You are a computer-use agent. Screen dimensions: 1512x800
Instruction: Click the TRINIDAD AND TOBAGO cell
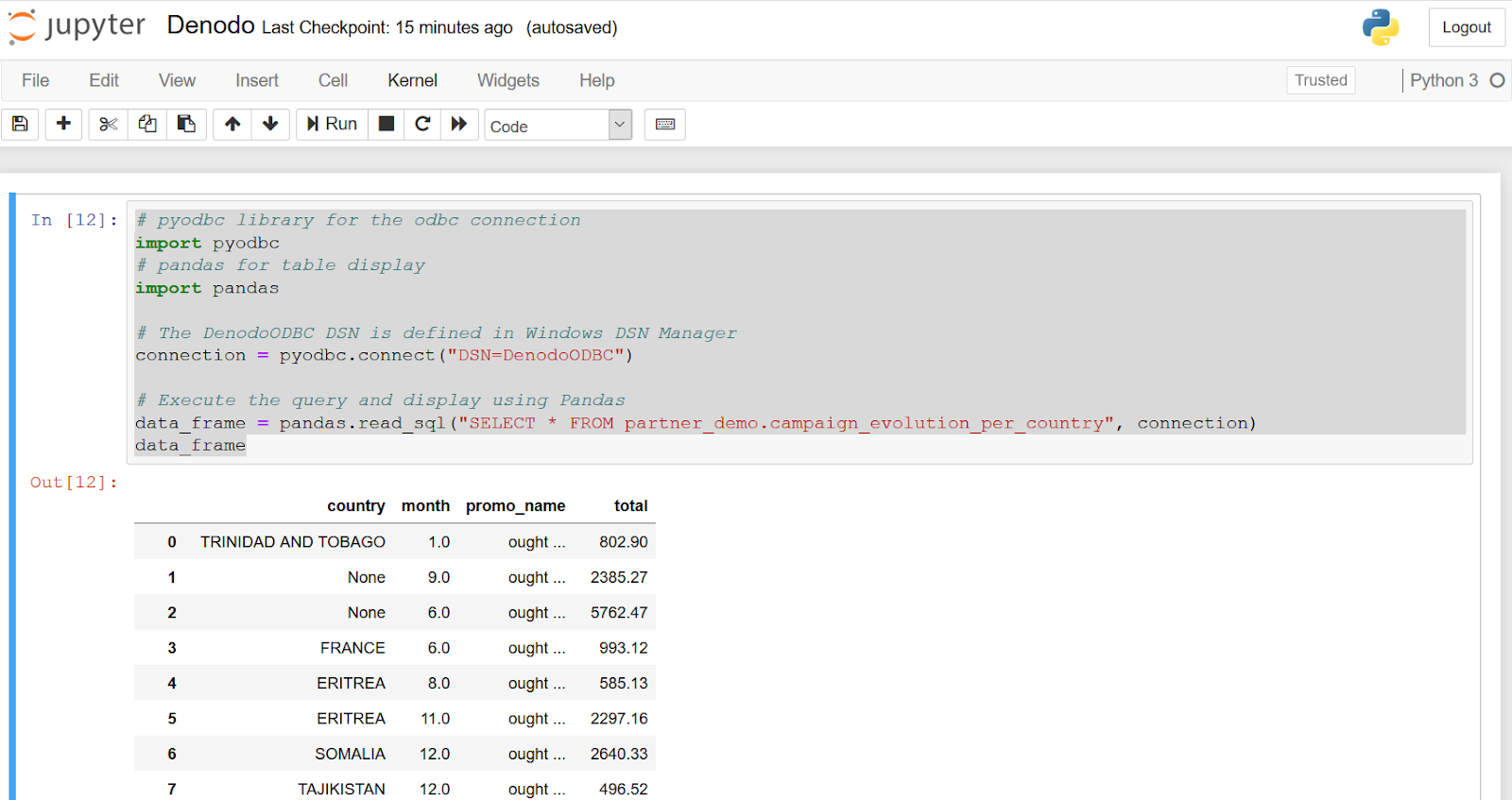(293, 542)
